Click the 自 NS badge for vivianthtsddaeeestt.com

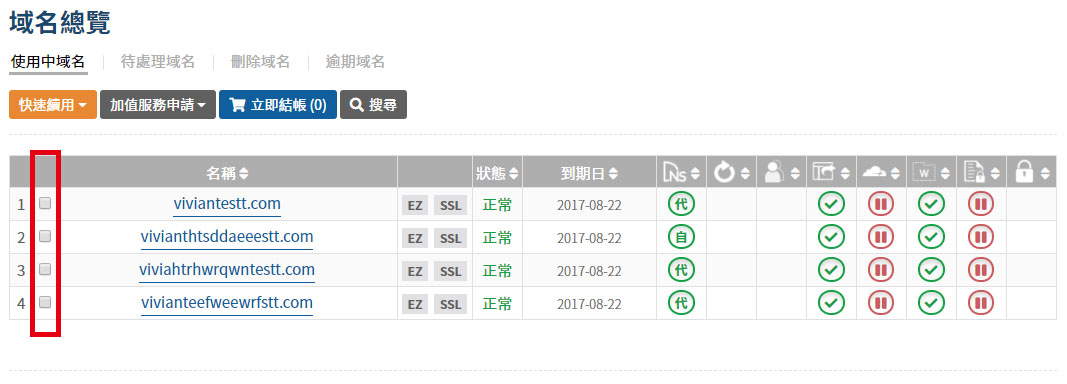681,237
